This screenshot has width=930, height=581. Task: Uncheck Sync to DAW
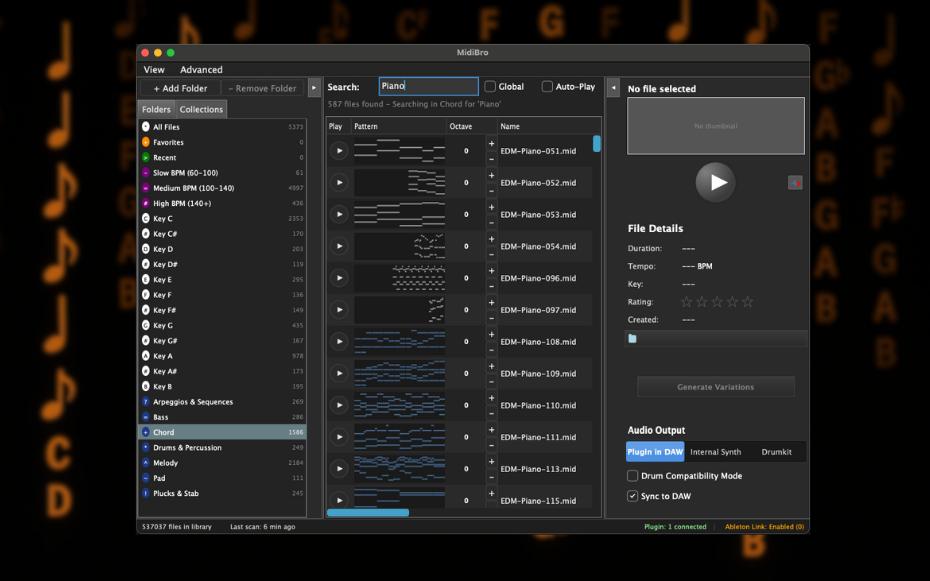[x=632, y=496]
